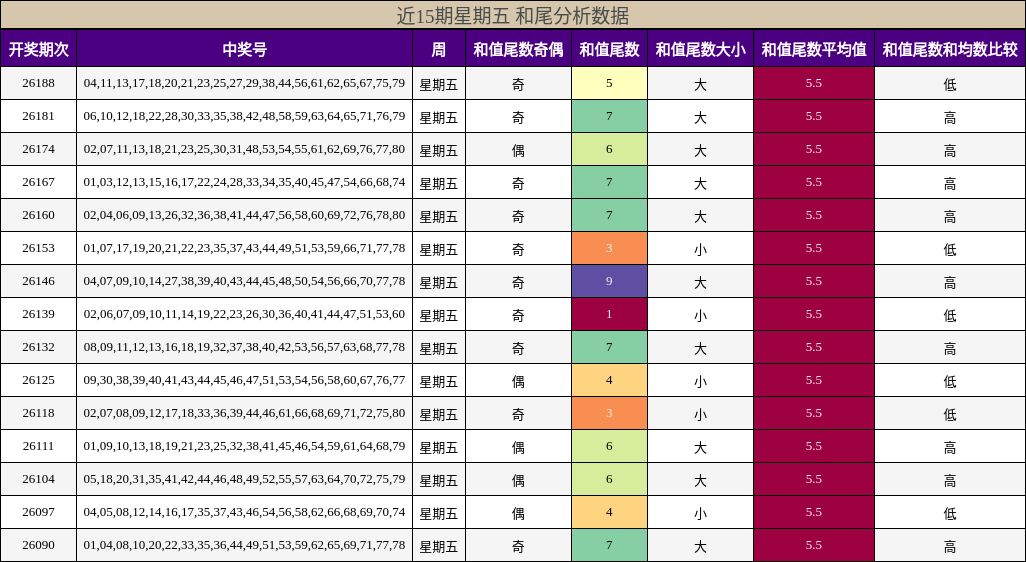This screenshot has width=1026, height=562.
Task: Select draw number 26139
Action: (x=38, y=314)
